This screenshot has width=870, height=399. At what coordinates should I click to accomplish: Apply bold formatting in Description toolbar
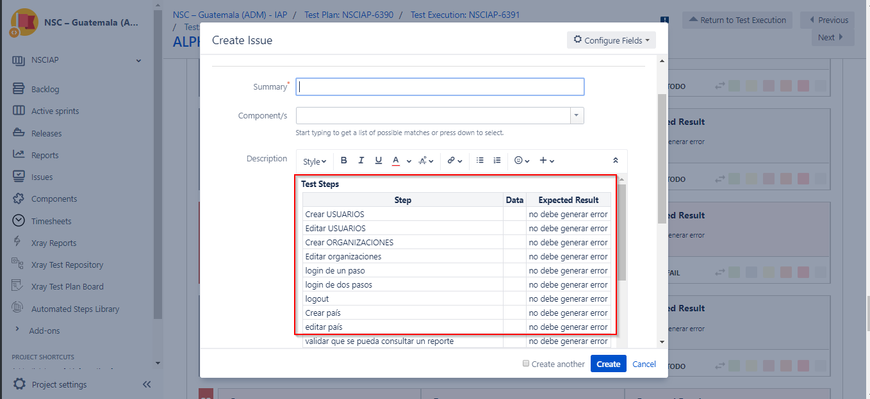[343, 160]
